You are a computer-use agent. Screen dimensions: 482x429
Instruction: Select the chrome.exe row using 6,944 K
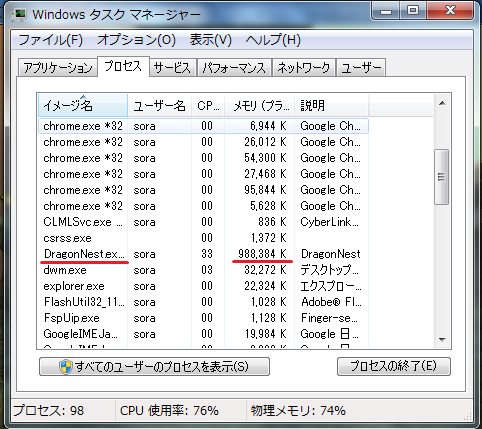click(x=203, y=126)
